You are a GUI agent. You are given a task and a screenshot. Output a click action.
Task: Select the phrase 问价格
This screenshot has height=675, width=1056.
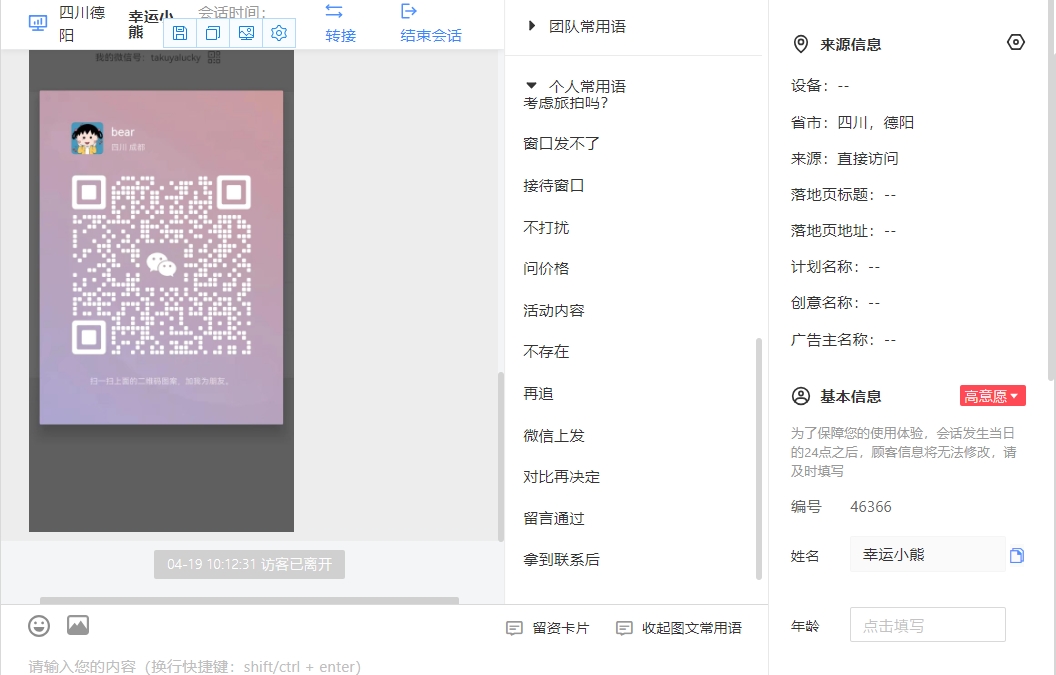pyautogui.click(x=546, y=269)
